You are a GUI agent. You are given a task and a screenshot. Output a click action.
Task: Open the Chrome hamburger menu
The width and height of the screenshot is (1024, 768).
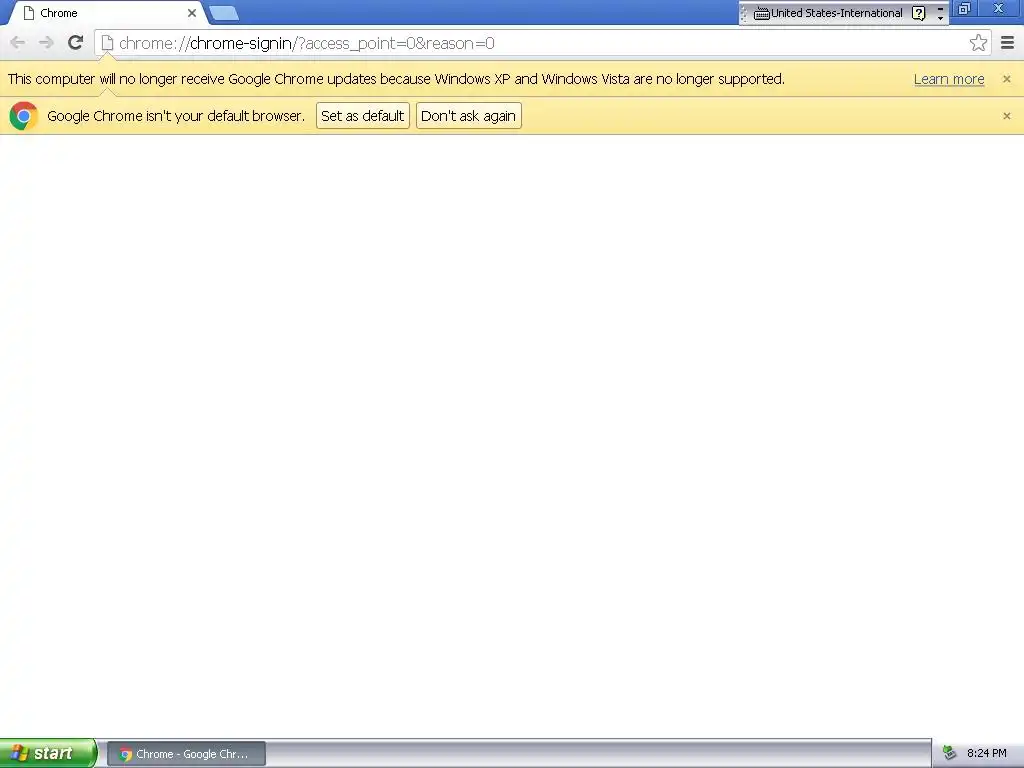[x=1007, y=43]
